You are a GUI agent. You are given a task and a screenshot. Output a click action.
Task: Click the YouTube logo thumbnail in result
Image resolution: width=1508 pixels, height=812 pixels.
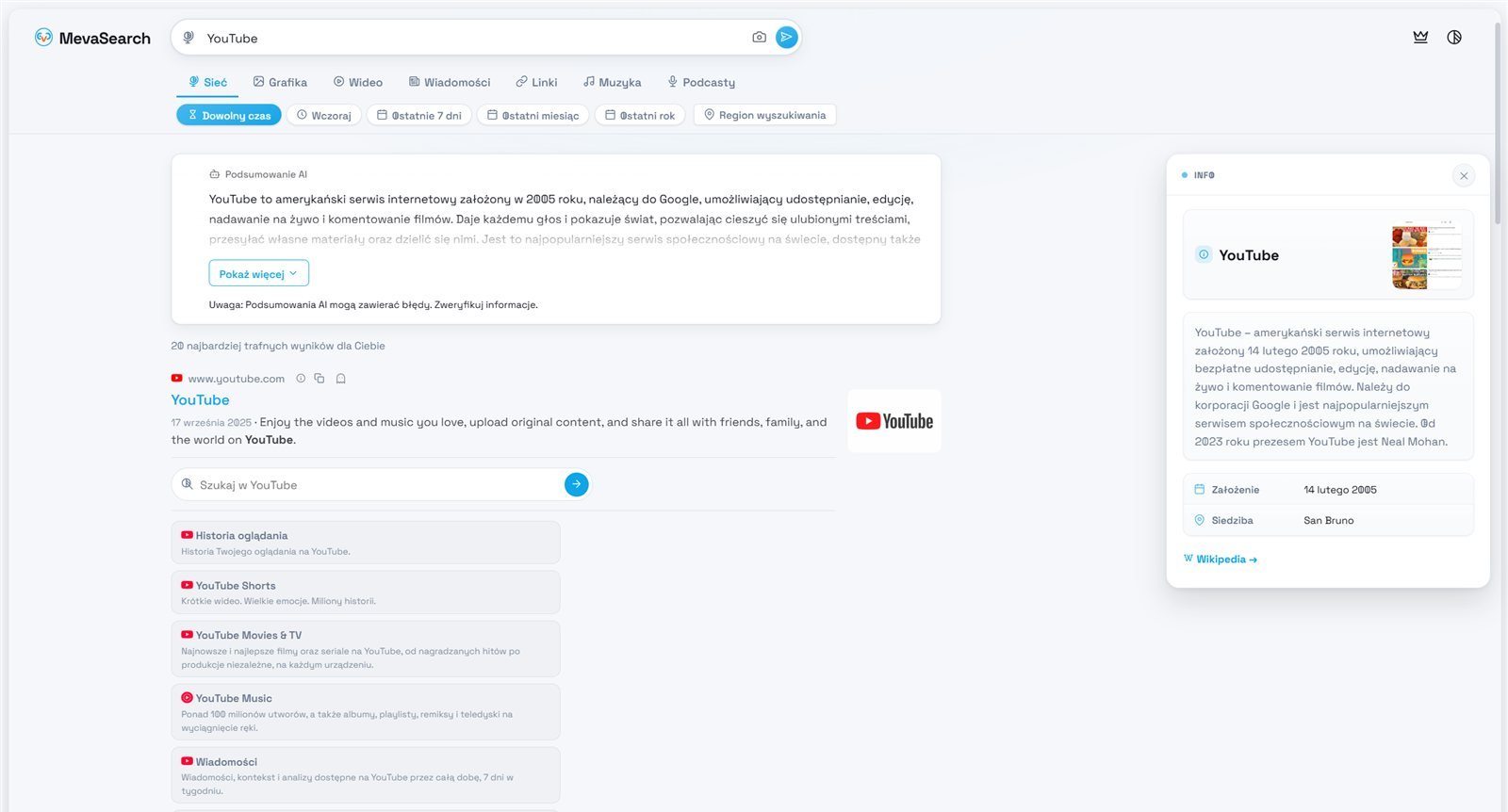click(894, 421)
